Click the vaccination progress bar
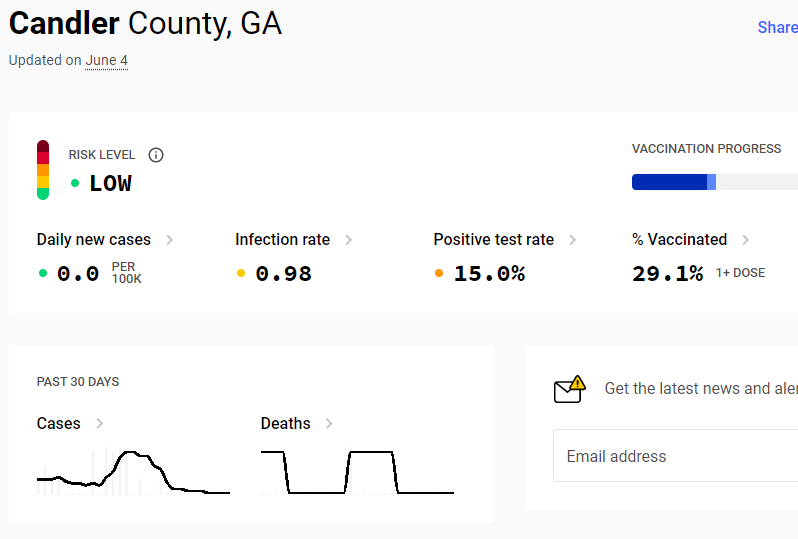 pos(715,182)
